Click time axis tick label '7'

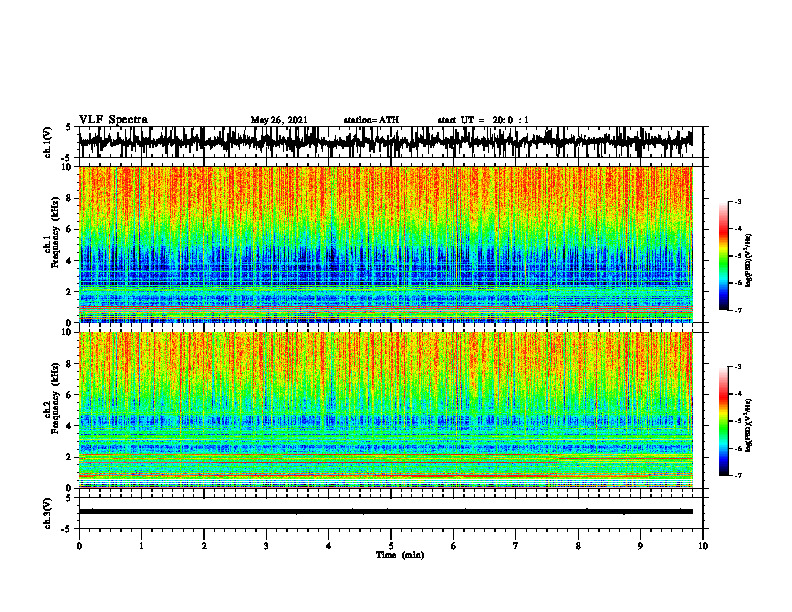(516, 546)
